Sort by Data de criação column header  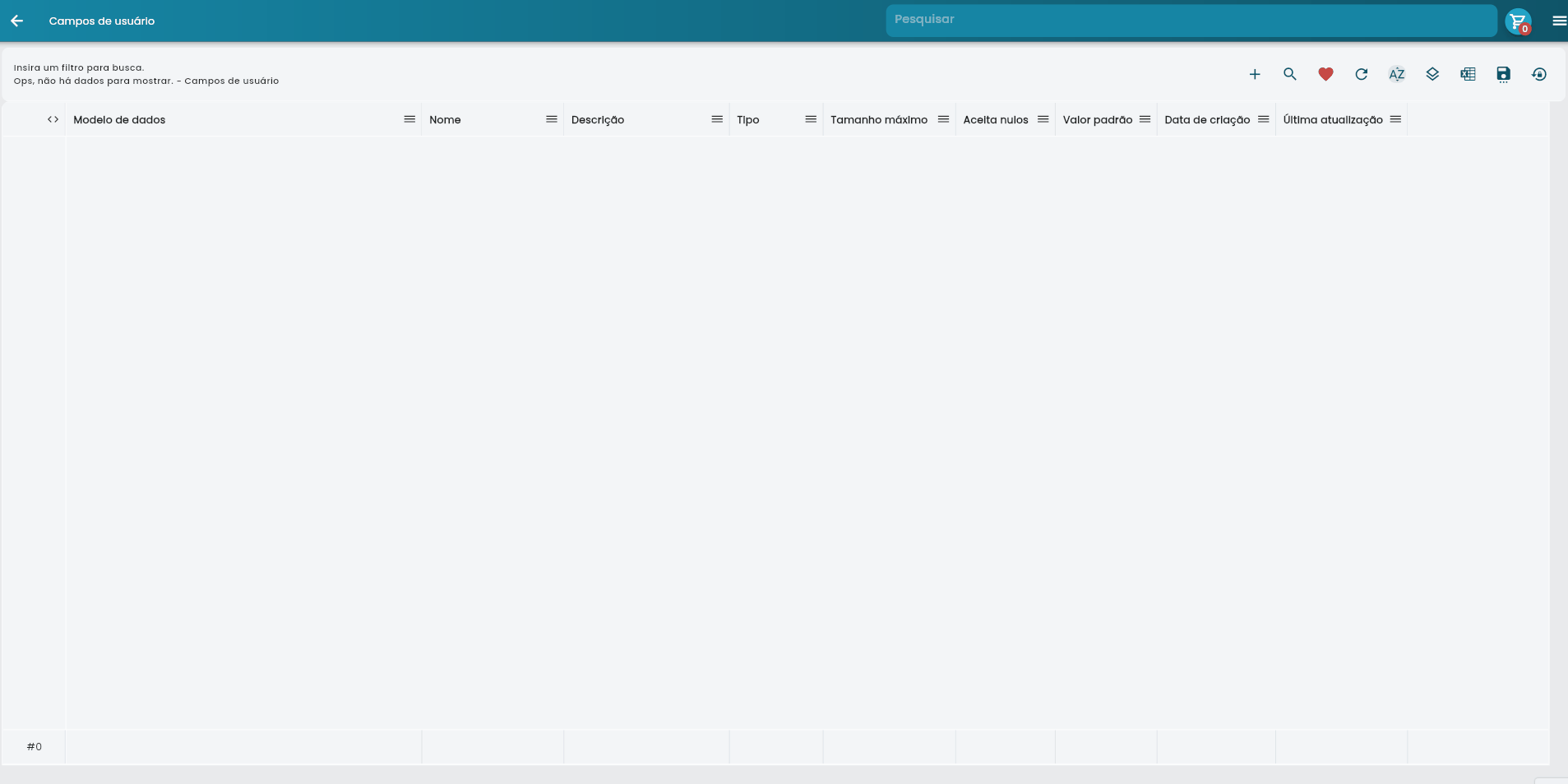[1207, 120]
